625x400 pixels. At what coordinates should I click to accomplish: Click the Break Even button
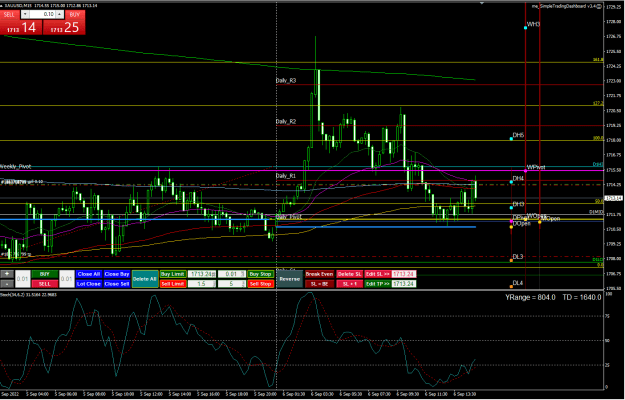319,274
